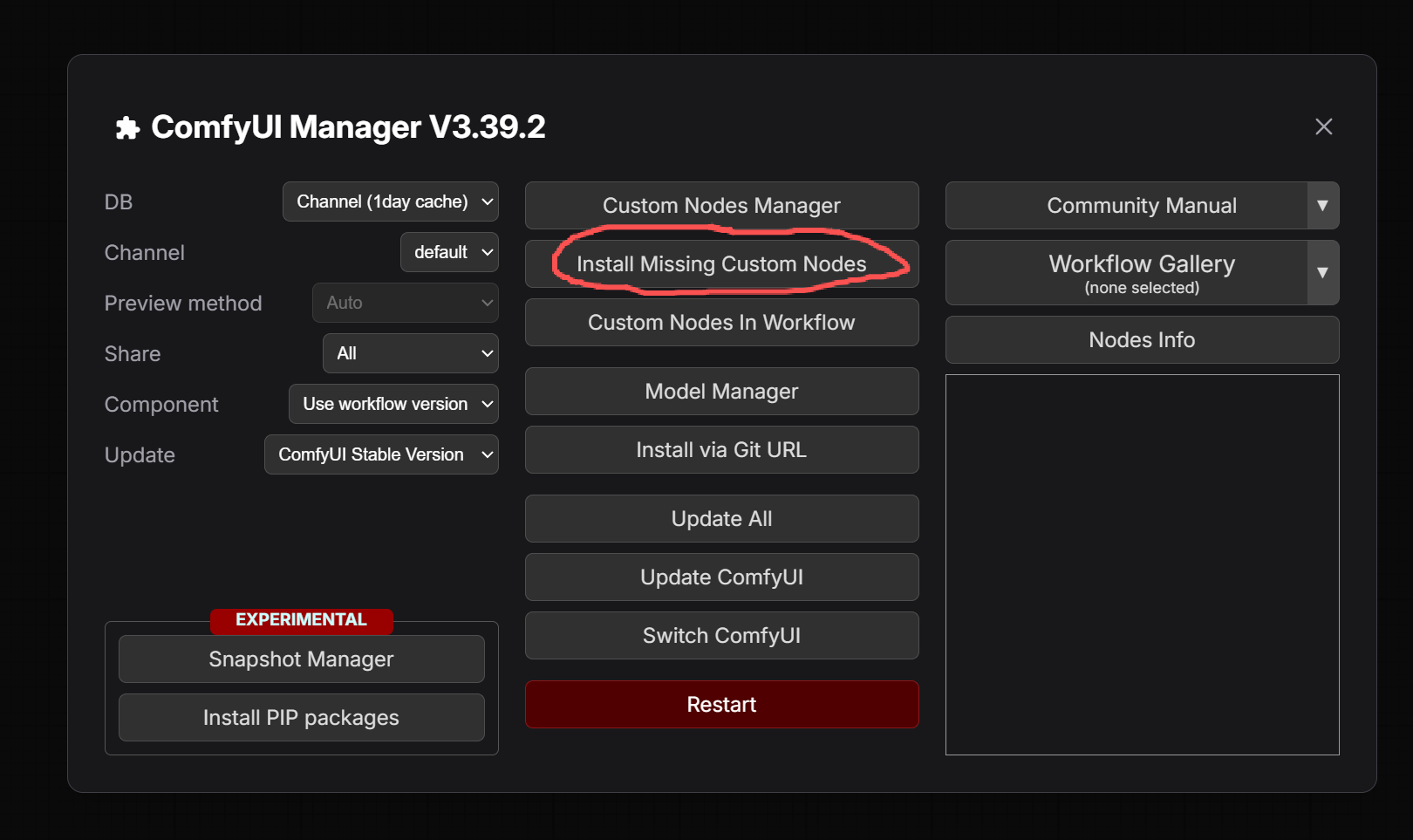Click the Update All button

[x=721, y=518]
